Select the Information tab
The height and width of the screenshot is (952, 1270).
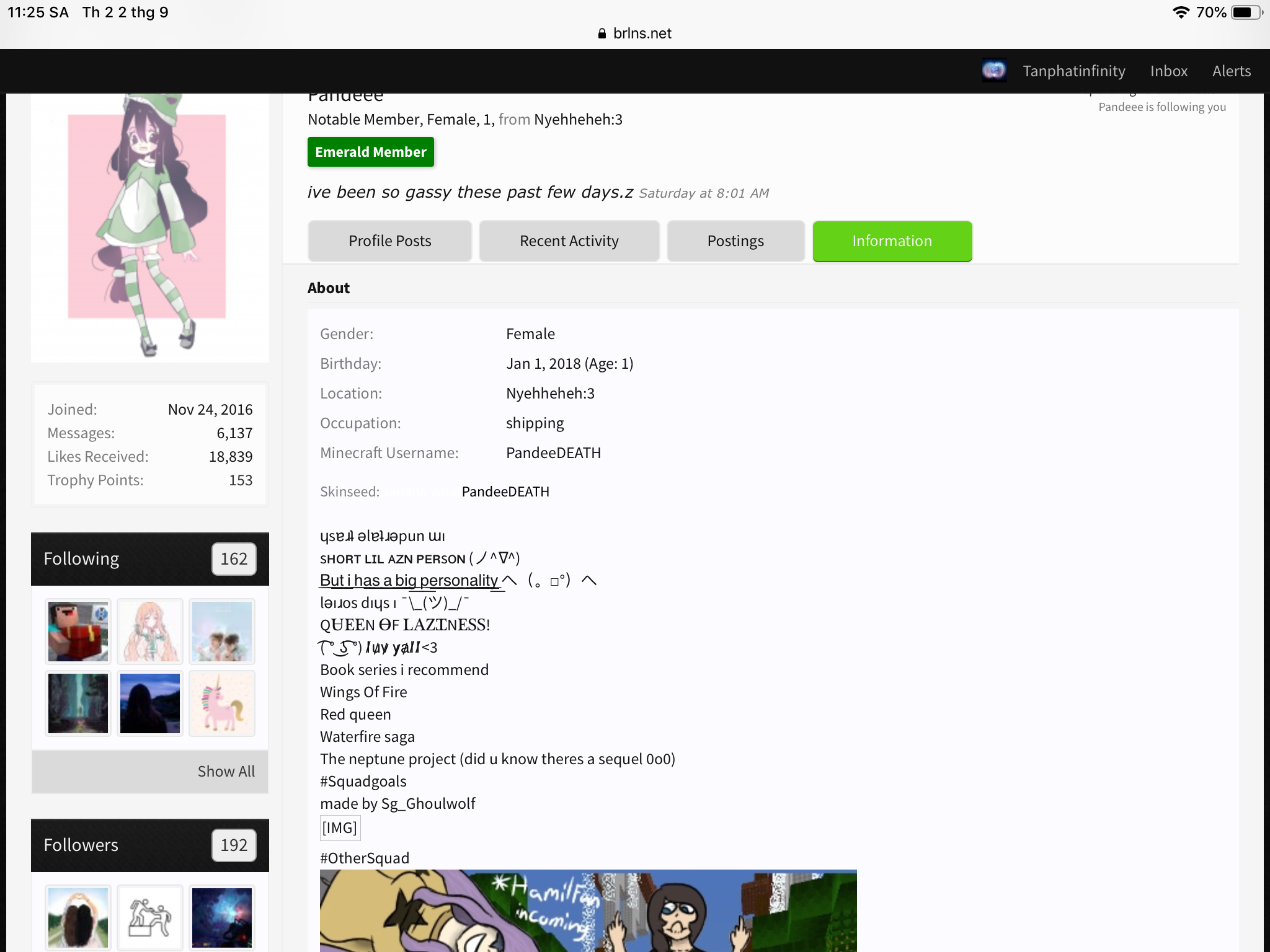coord(892,241)
